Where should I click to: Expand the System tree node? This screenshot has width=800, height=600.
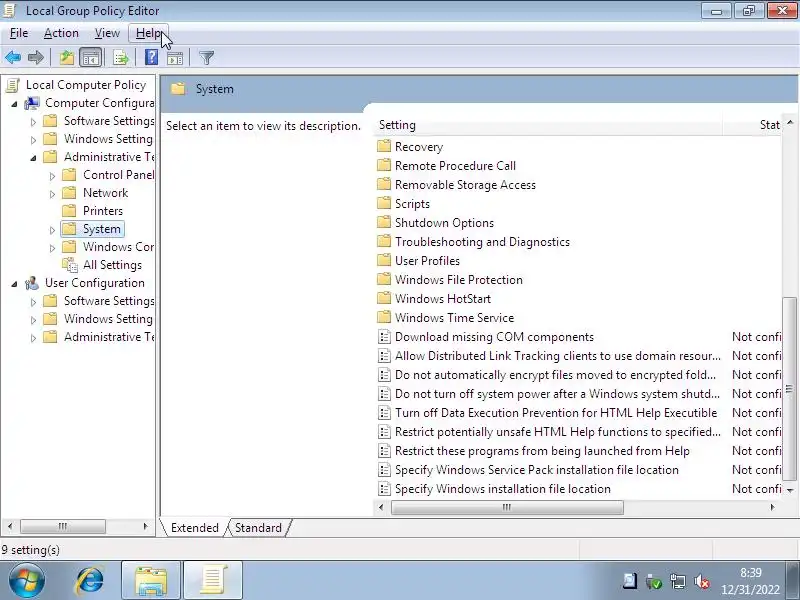(x=52, y=230)
